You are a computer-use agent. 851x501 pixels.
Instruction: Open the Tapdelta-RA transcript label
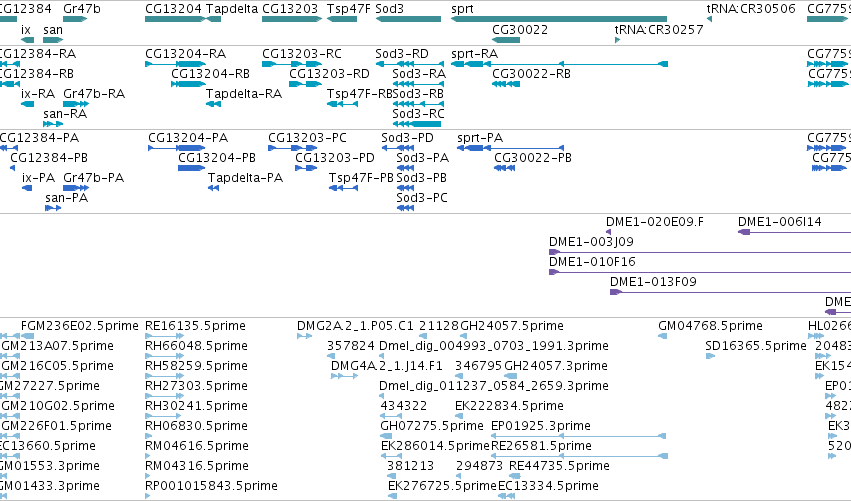(x=244, y=94)
